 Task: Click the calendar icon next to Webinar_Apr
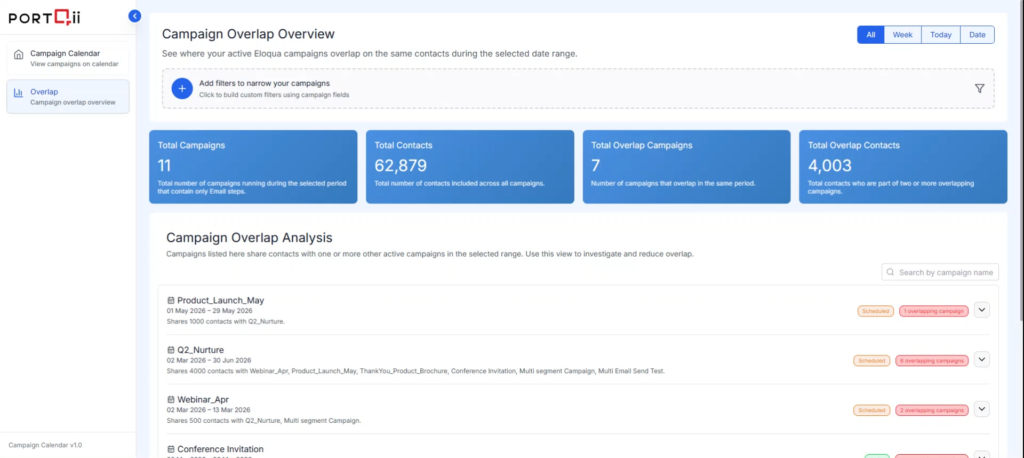pos(171,399)
